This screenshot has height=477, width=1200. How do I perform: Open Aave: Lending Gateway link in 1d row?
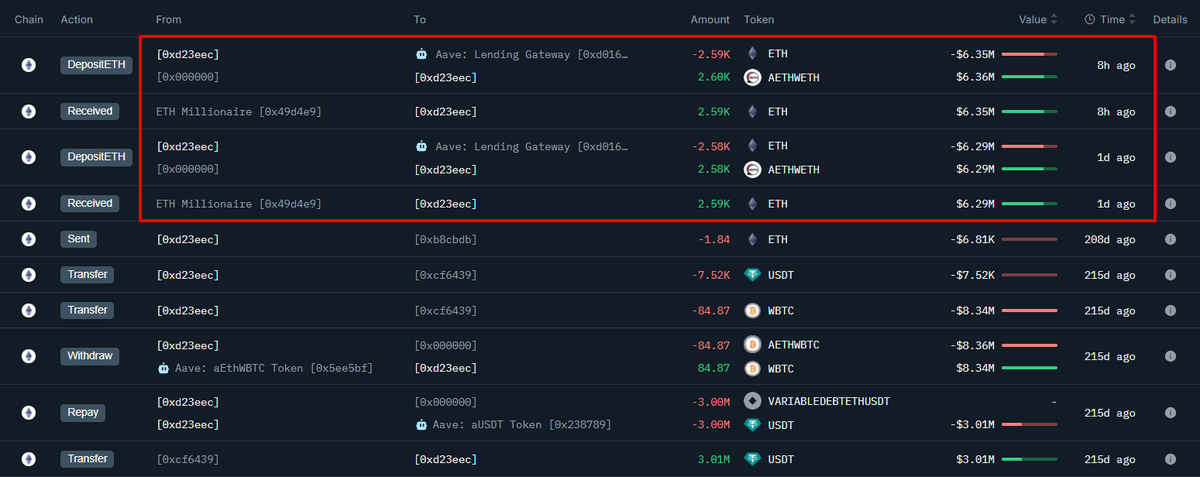532,146
